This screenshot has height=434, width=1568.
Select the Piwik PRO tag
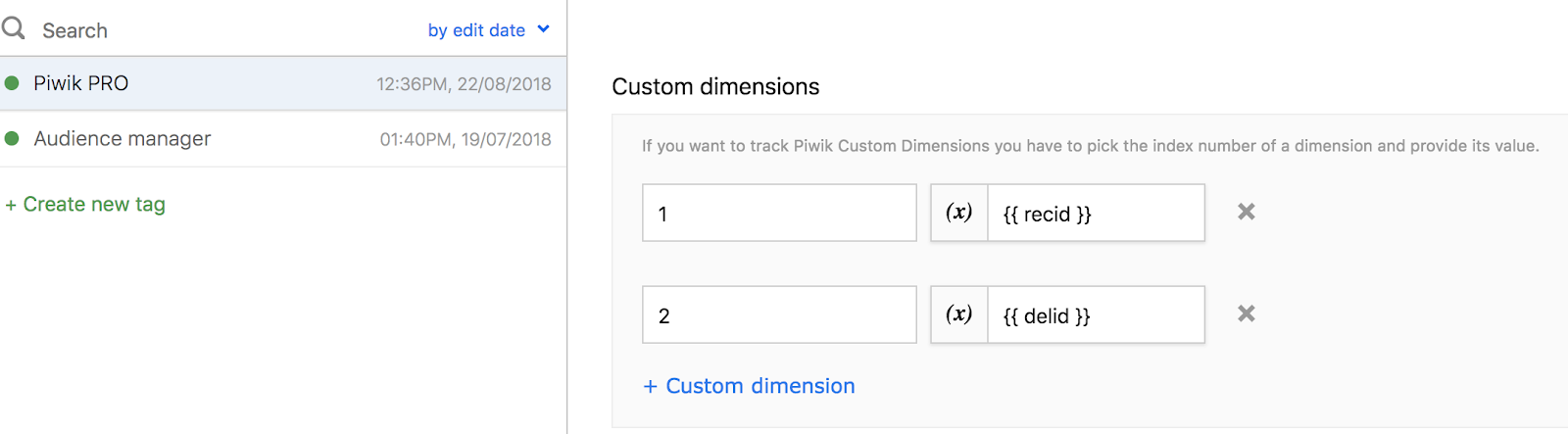click(x=283, y=83)
